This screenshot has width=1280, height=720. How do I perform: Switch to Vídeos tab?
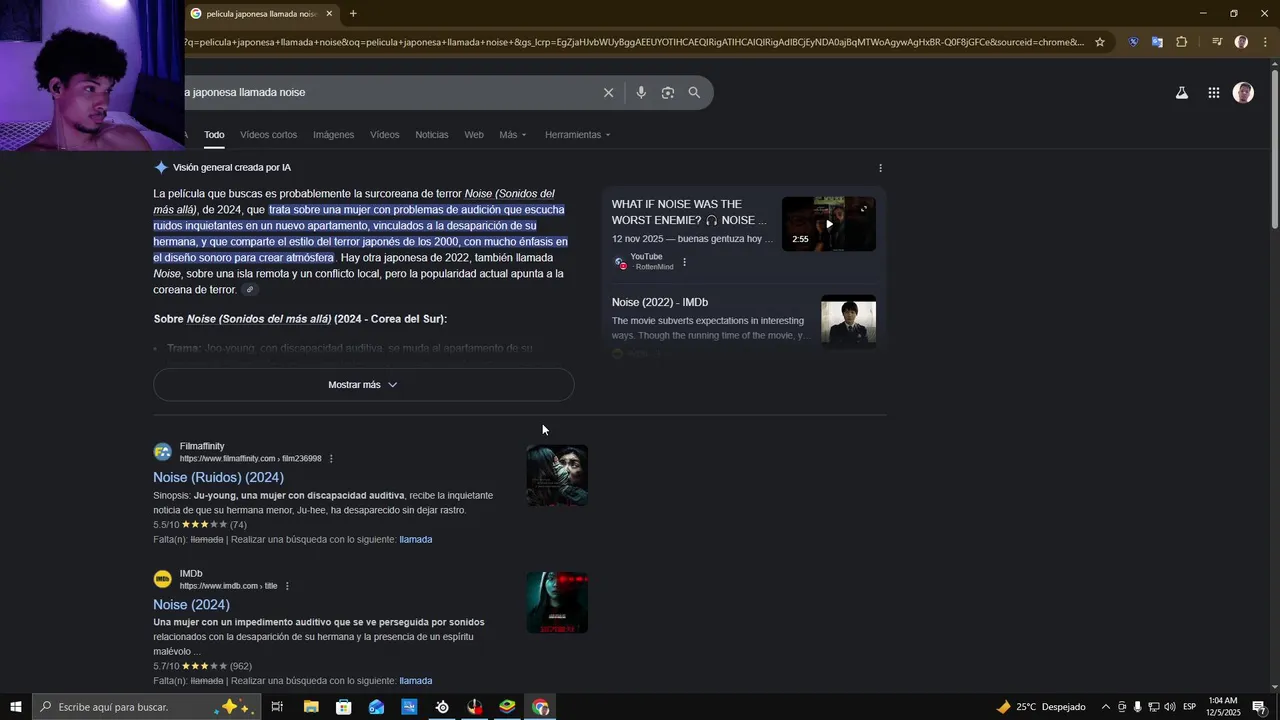pyautogui.click(x=384, y=135)
